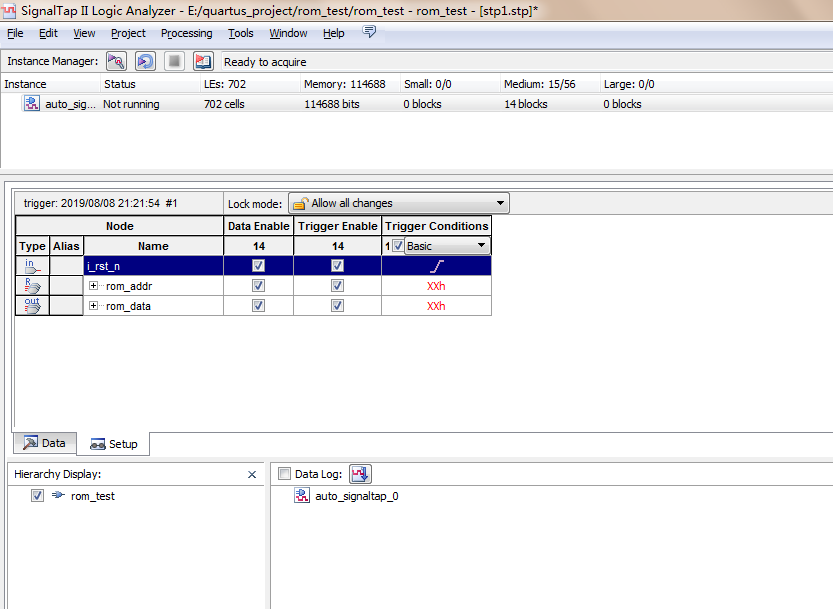Click rising edge trigger condition for i_rst_n
Image resolution: width=833 pixels, height=609 pixels.
tap(437, 266)
